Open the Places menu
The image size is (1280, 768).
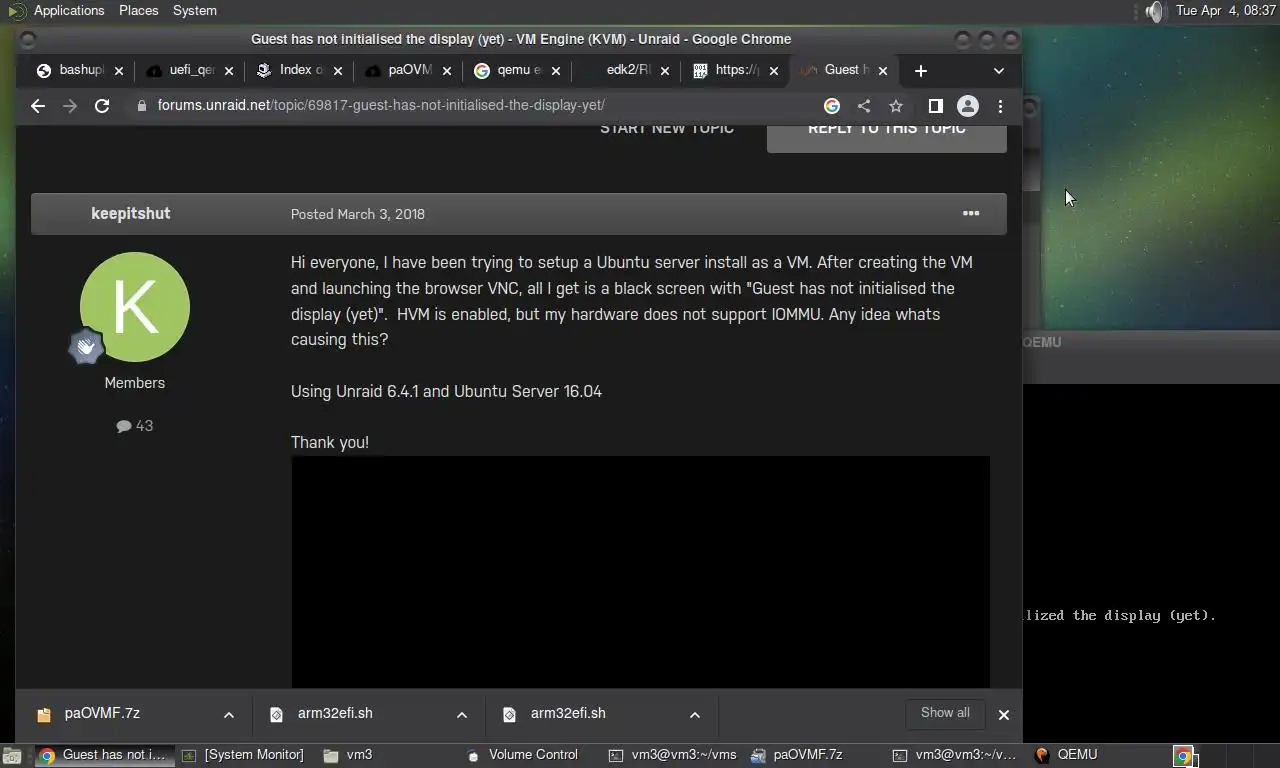click(x=138, y=11)
